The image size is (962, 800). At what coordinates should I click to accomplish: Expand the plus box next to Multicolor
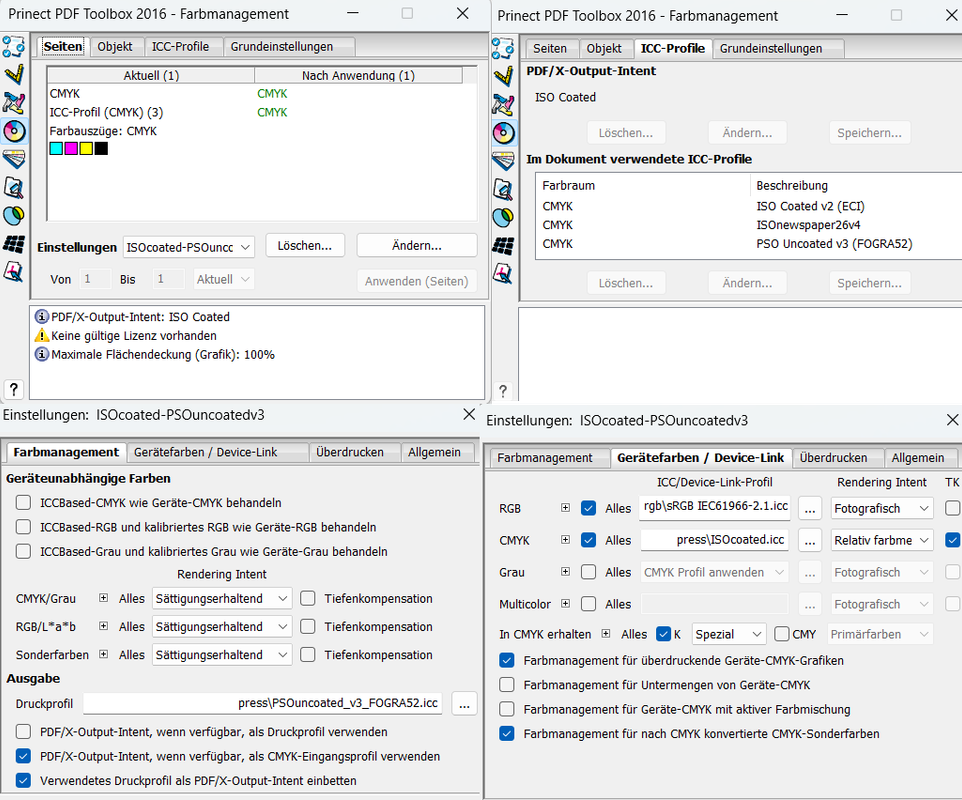coord(566,604)
